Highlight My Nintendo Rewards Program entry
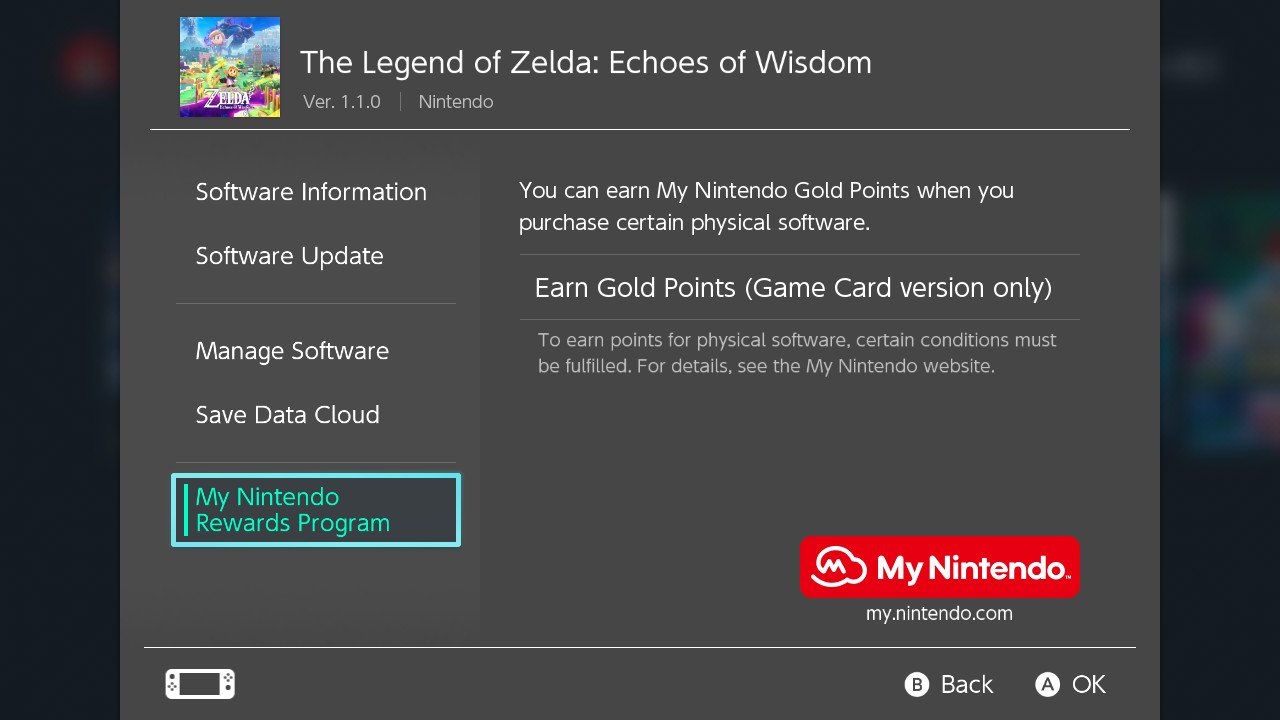Viewport: 1280px width, 720px height. tap(316, 510)
